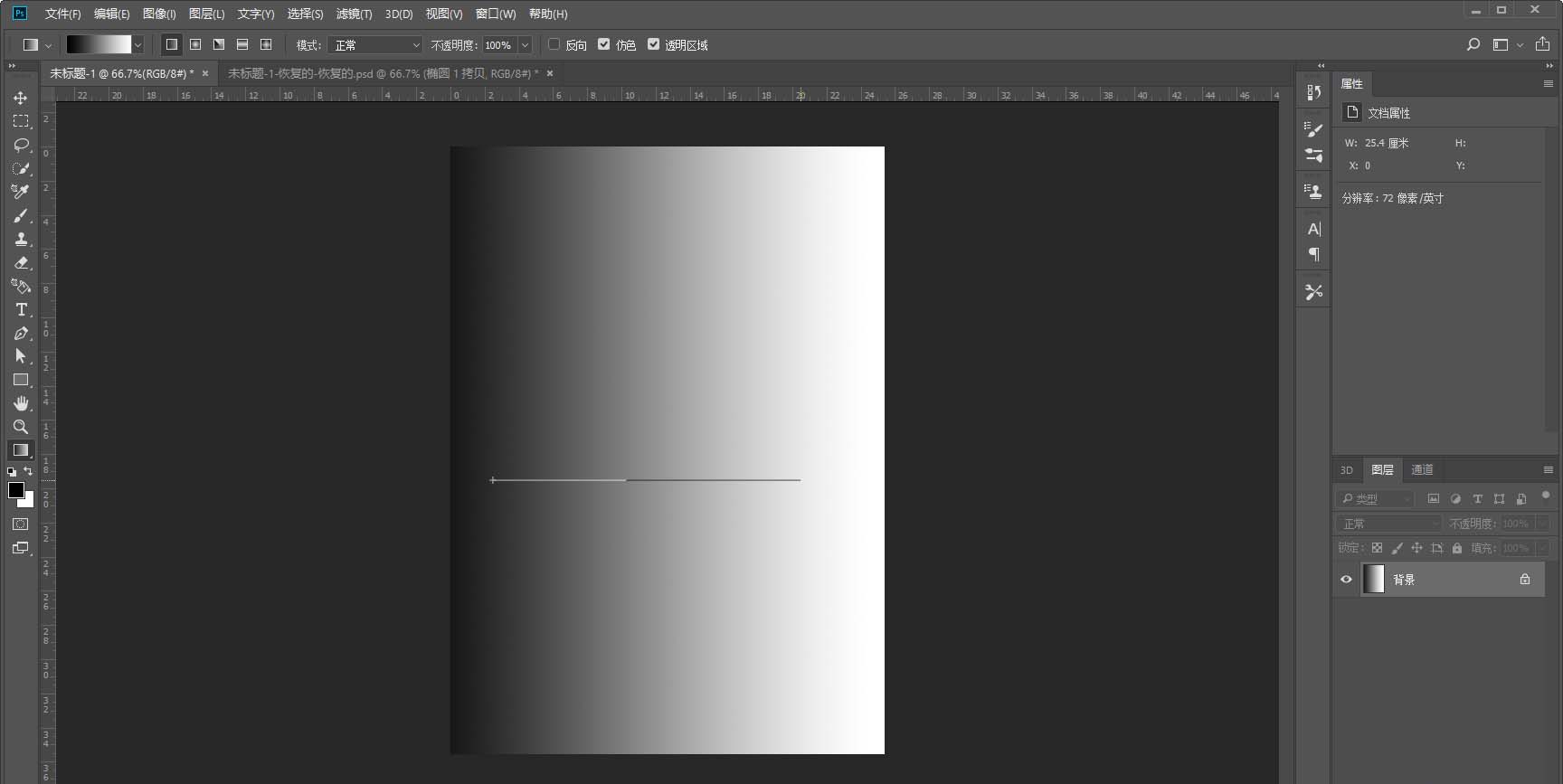Viewport: 1563px width, 784px height.
Task: Click the 文档属性 document properties label
Action: 1388,113
